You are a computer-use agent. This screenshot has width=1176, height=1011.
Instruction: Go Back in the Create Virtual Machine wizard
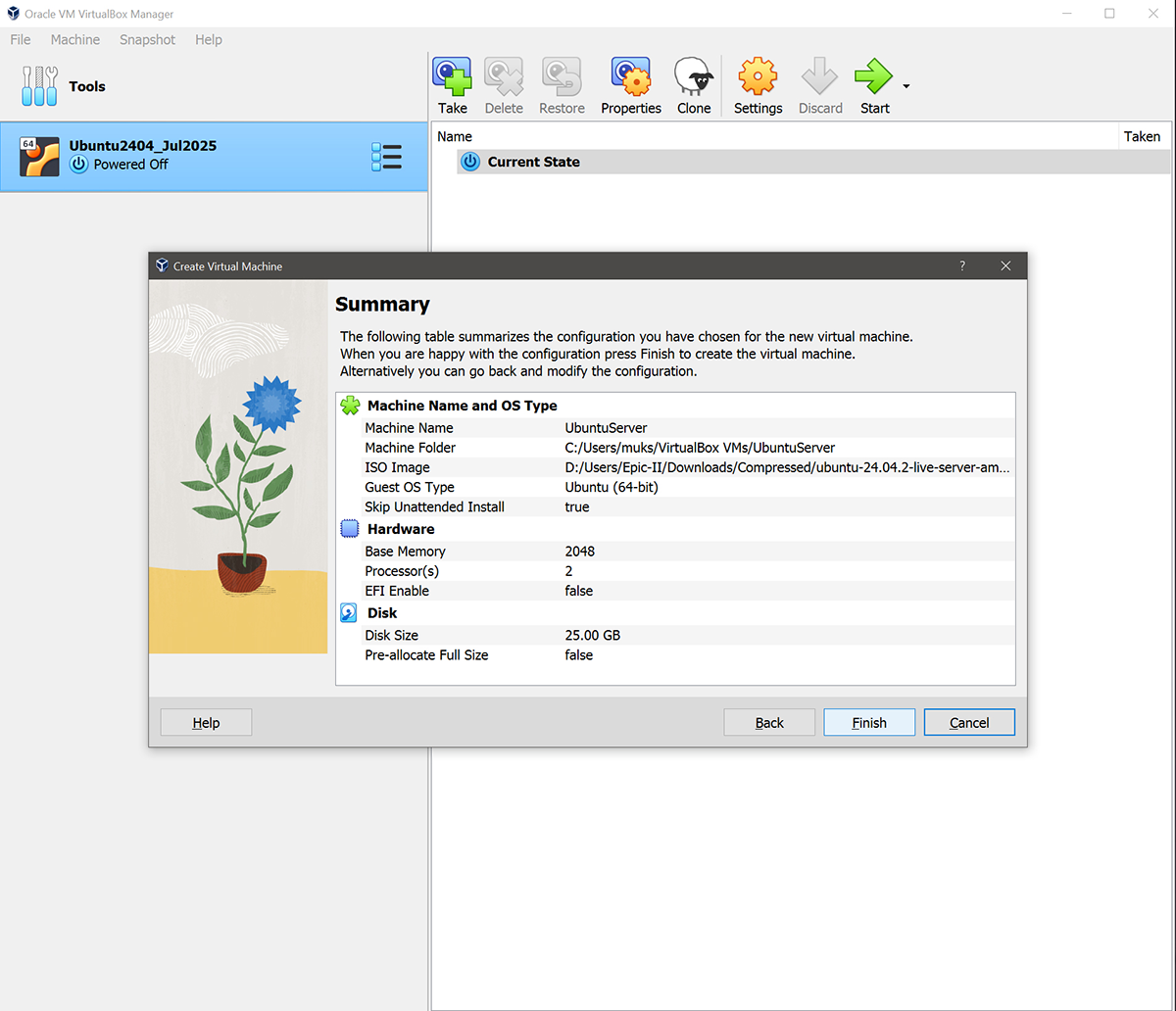coord(769,723)
